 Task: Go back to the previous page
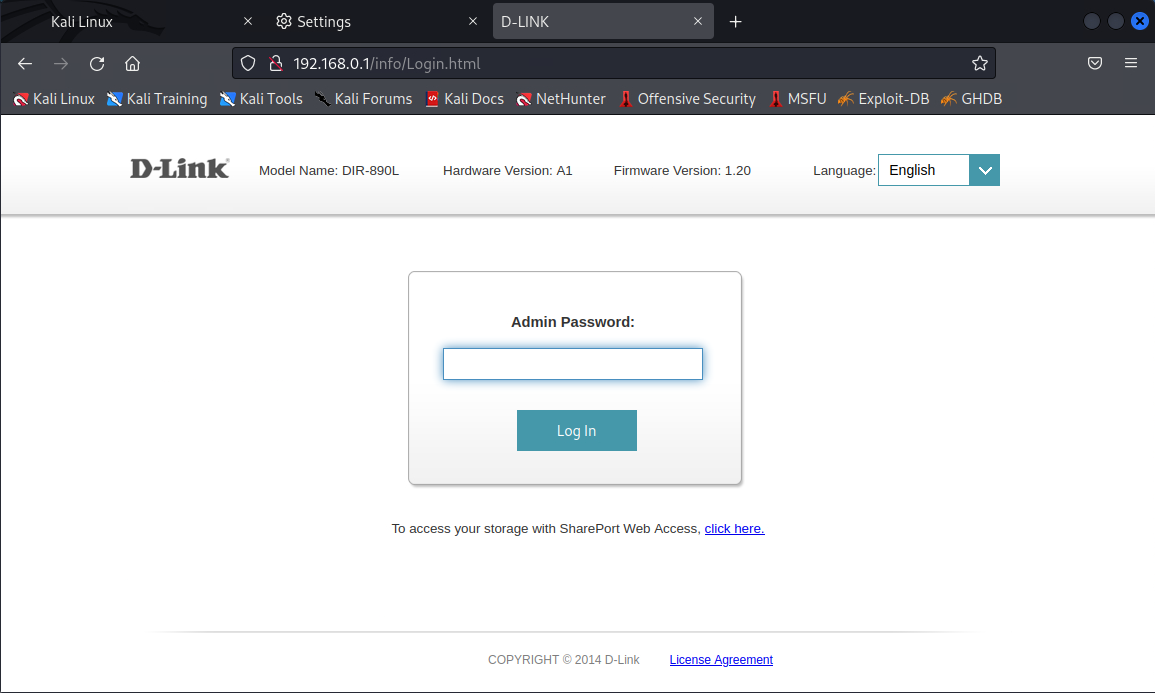(x=25, y=64)
